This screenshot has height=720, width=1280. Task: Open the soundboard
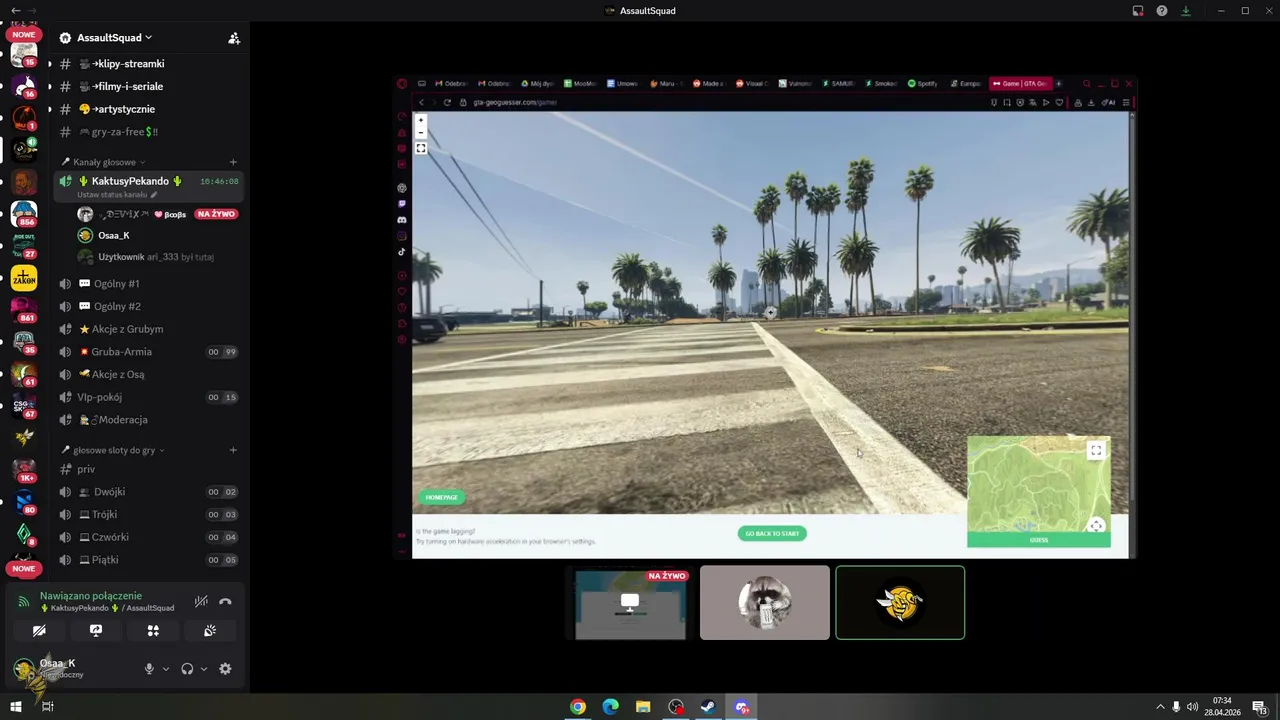210,631
